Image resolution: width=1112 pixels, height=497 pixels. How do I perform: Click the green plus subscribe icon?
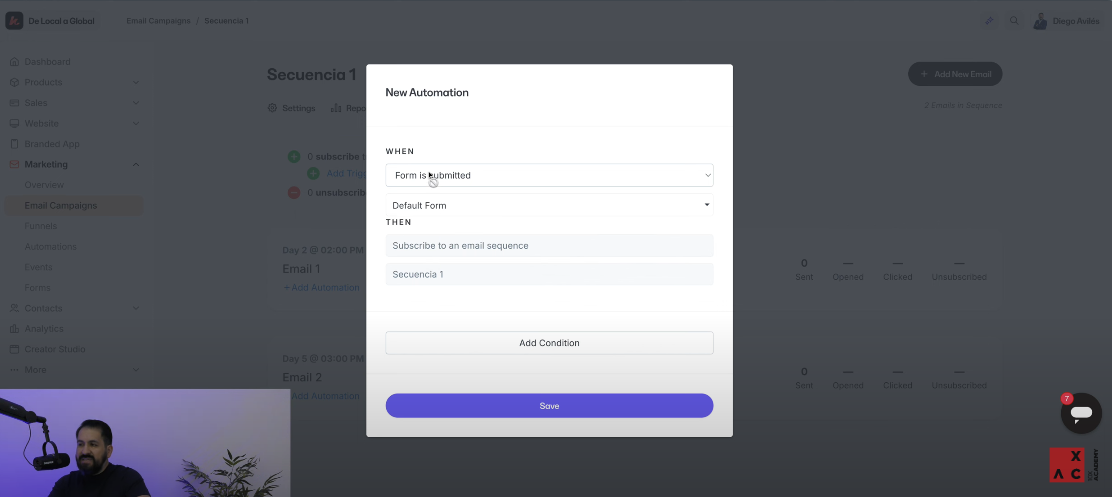[x=294, y=157]
